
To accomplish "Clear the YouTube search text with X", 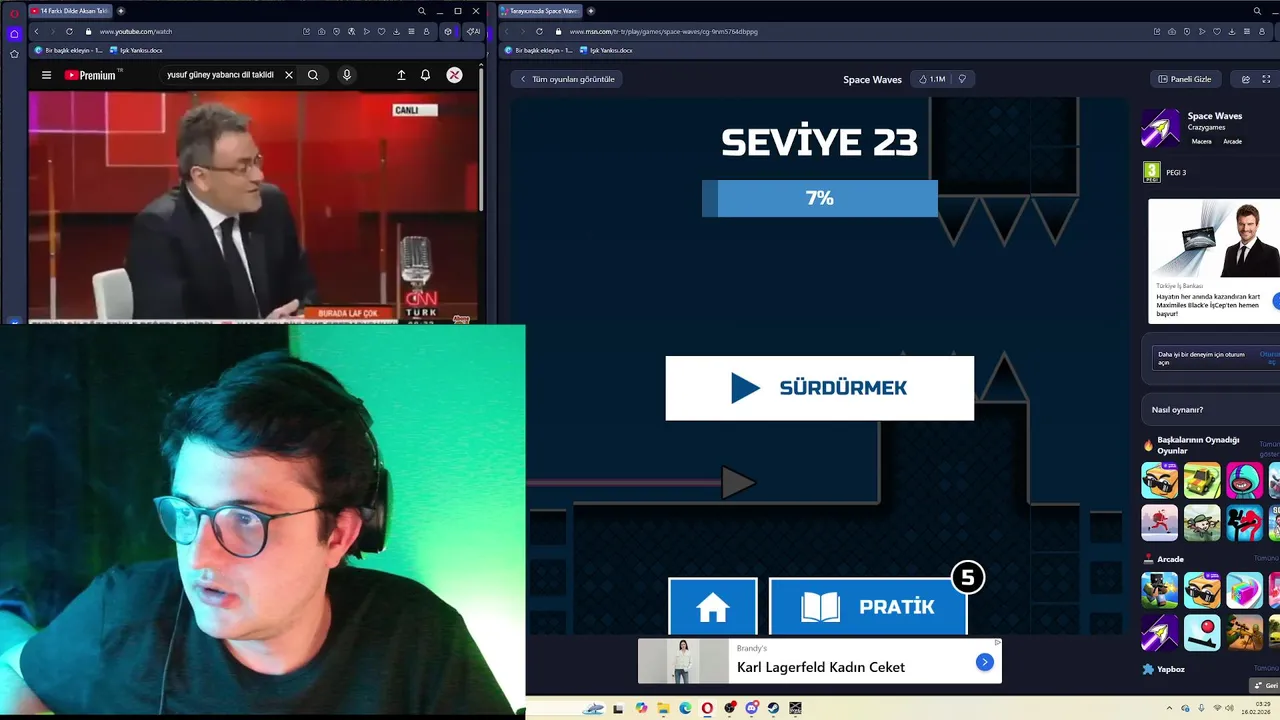I will (x=289, y=75).
